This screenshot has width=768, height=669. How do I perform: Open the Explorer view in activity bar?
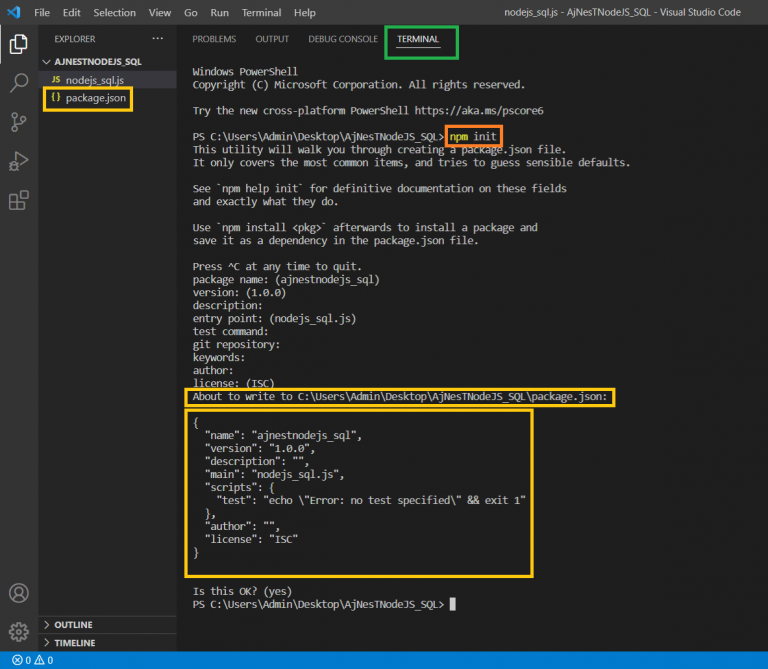(x=18, y=44)
